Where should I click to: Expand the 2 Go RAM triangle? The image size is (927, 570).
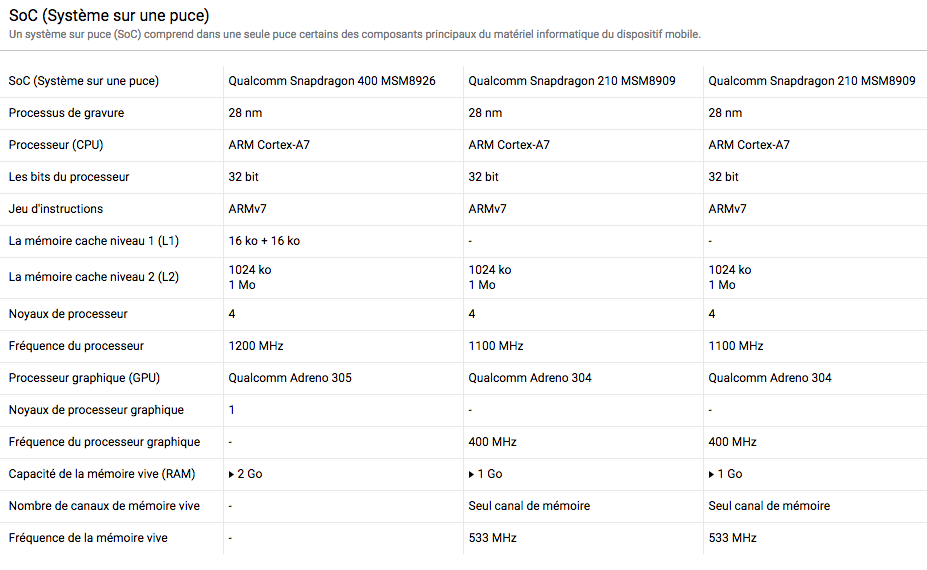[x=231, y=474]
